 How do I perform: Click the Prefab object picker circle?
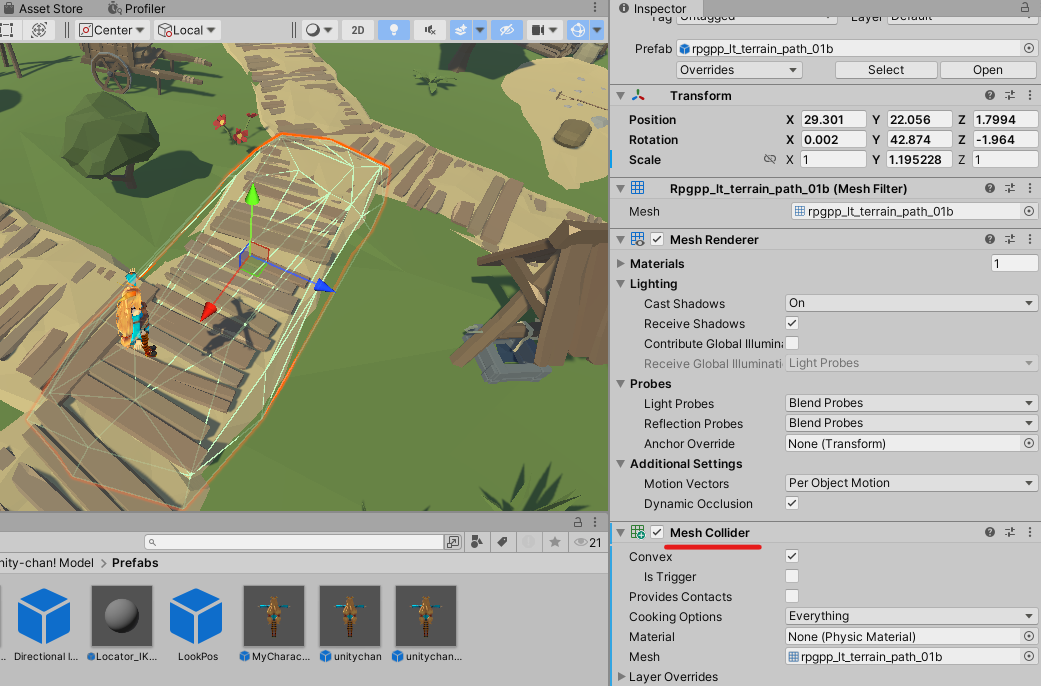pos(1028,48)
